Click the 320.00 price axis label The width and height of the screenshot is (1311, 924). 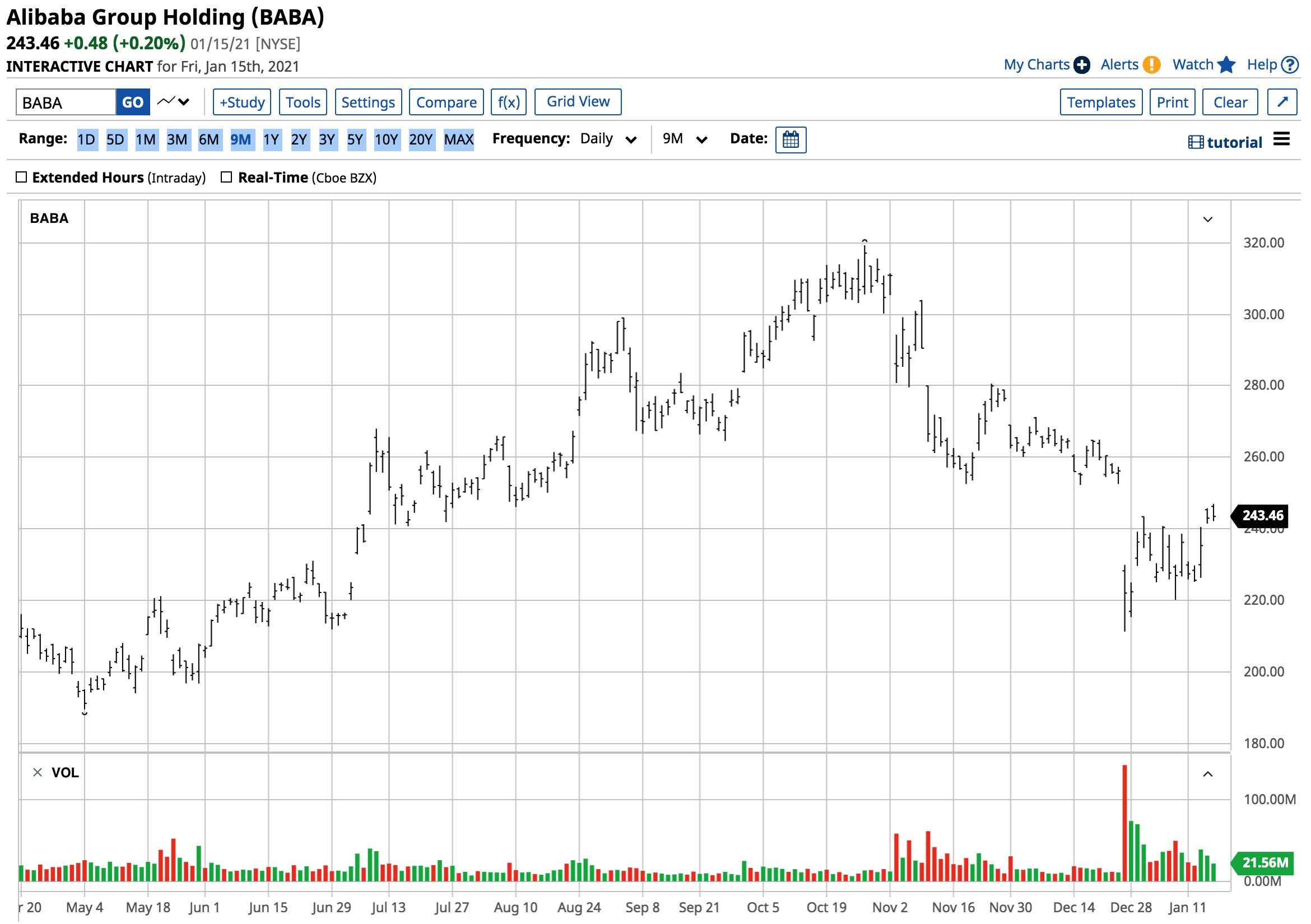tap(1263, 243)
